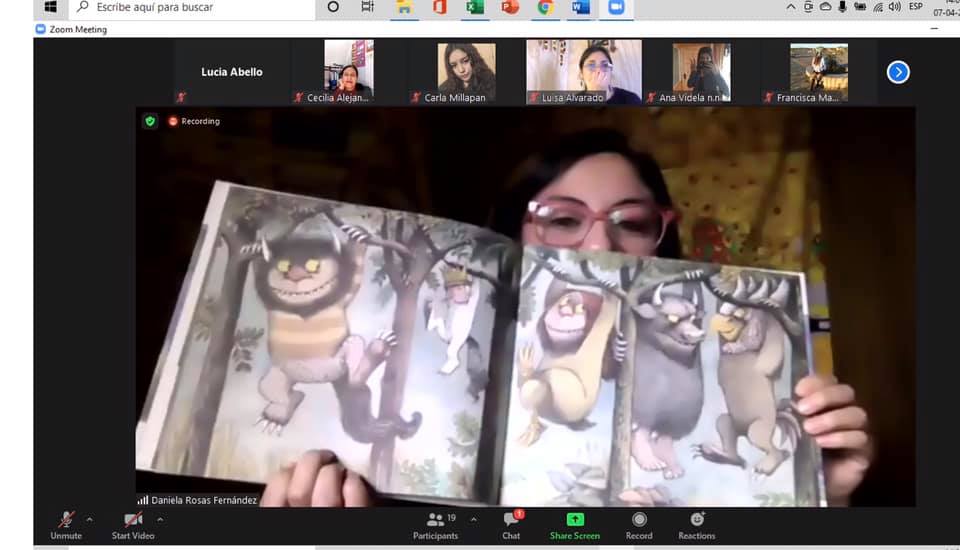Open PowerPoint from the taskbar
960x550 pixels.
pos(510,7)
